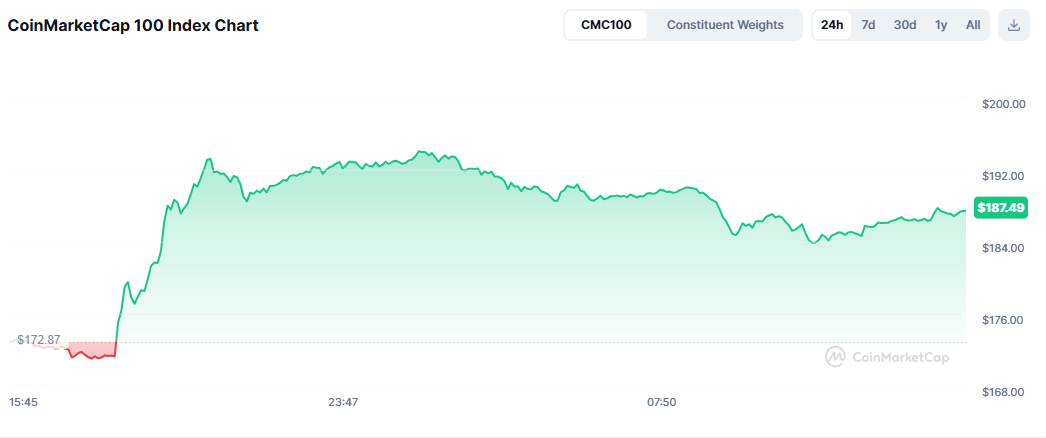Screen dimensions: 1046x438
Task: Click the 15:45 time axis label
Action: tap(24, 402)
